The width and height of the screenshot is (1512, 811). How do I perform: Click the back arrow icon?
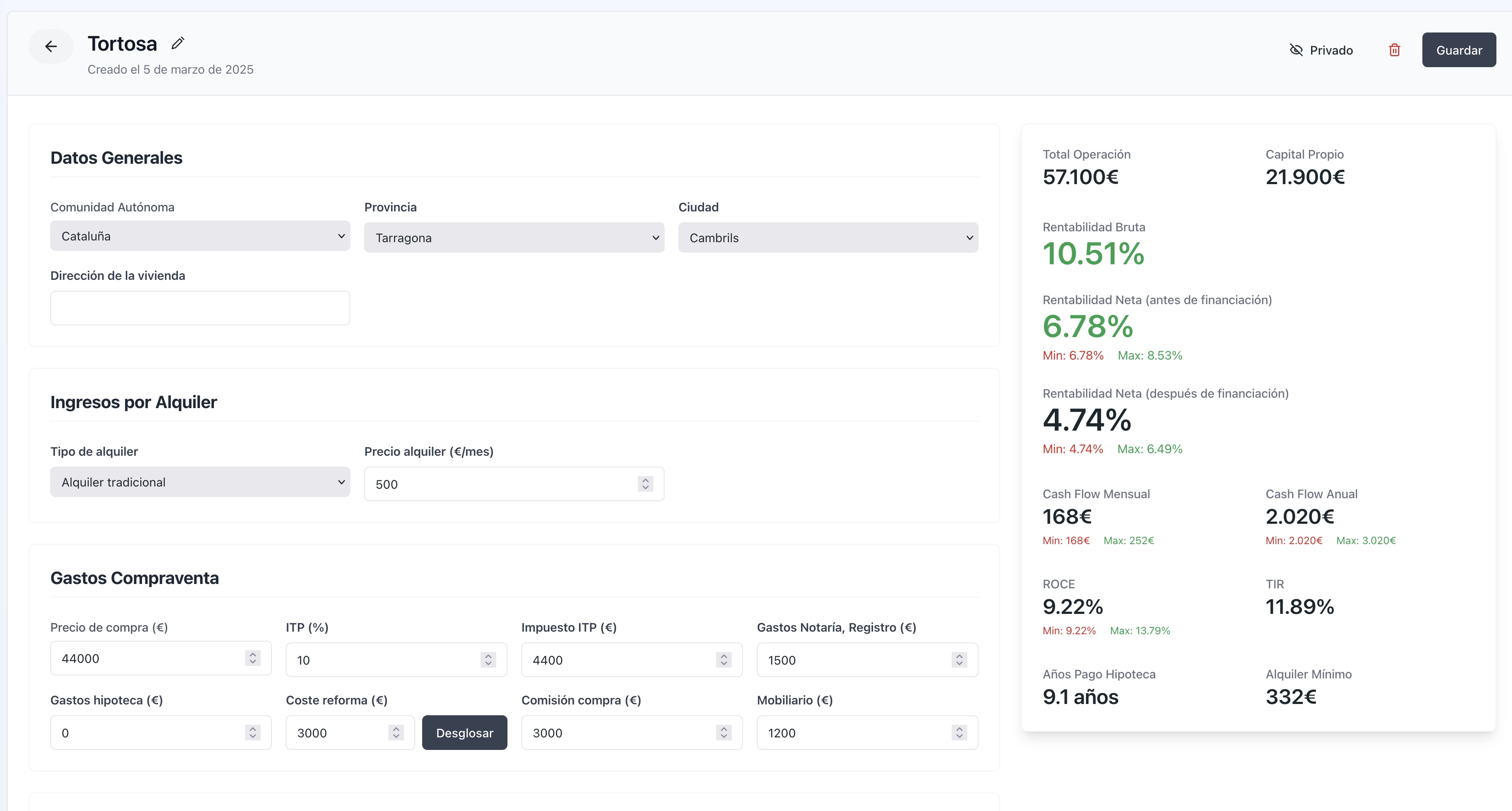click(x=51, y=46)
